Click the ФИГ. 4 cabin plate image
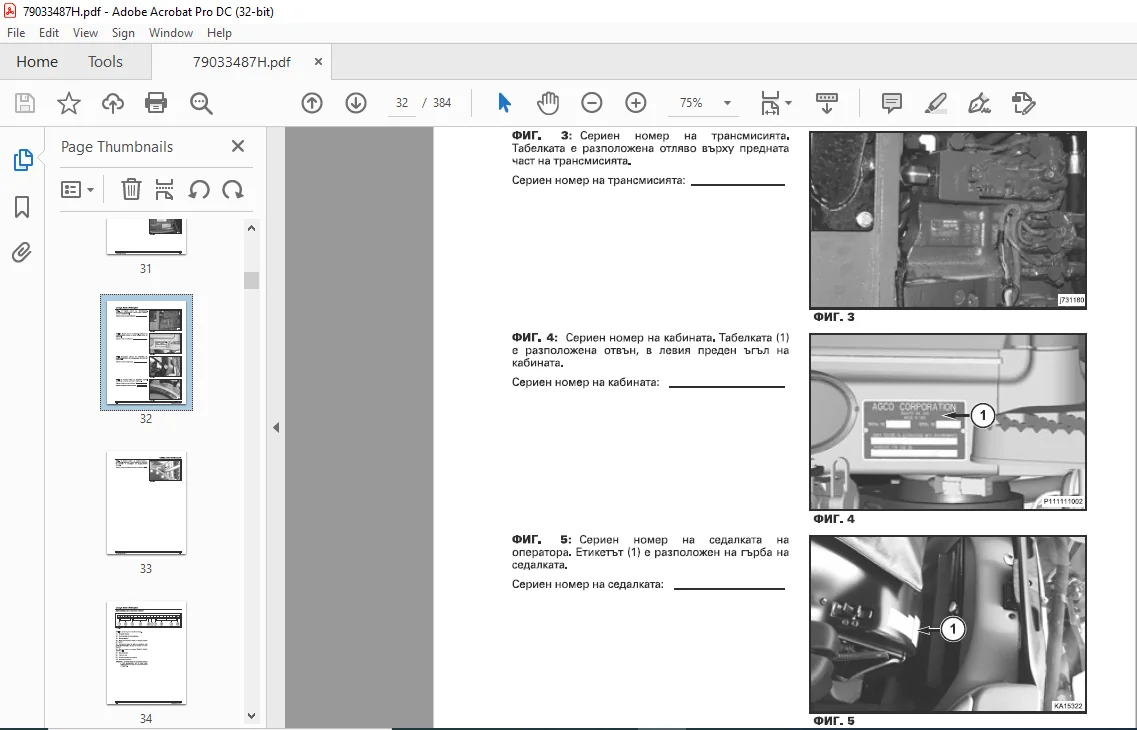1137x730 pixels. 948,422
